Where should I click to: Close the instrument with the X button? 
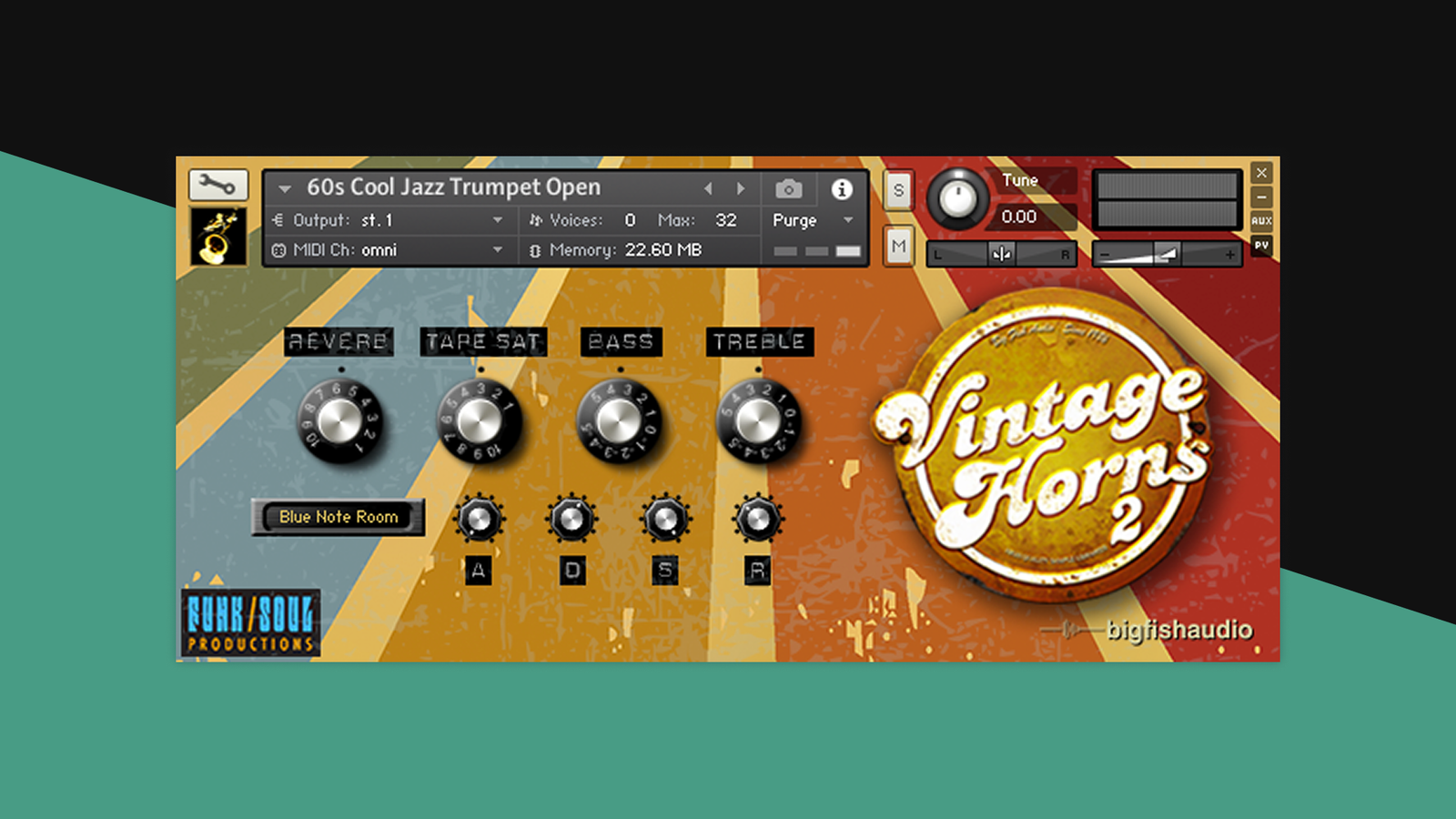click(1261, 173)
